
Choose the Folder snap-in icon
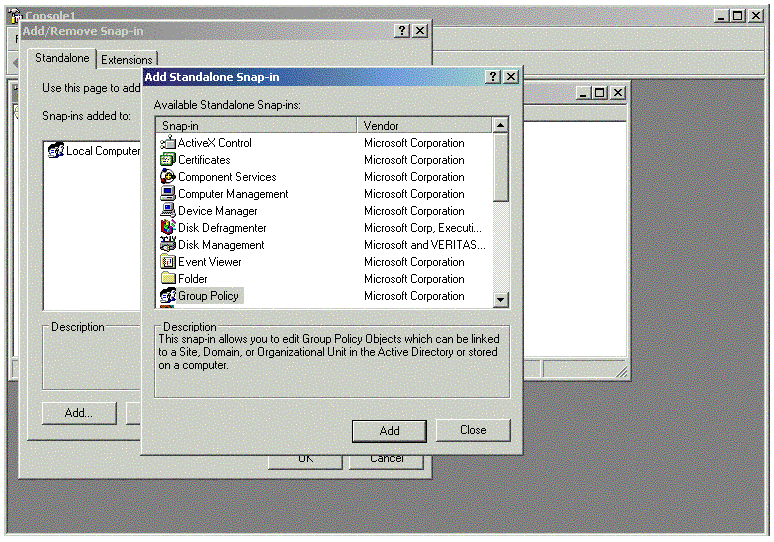point(168,279)
